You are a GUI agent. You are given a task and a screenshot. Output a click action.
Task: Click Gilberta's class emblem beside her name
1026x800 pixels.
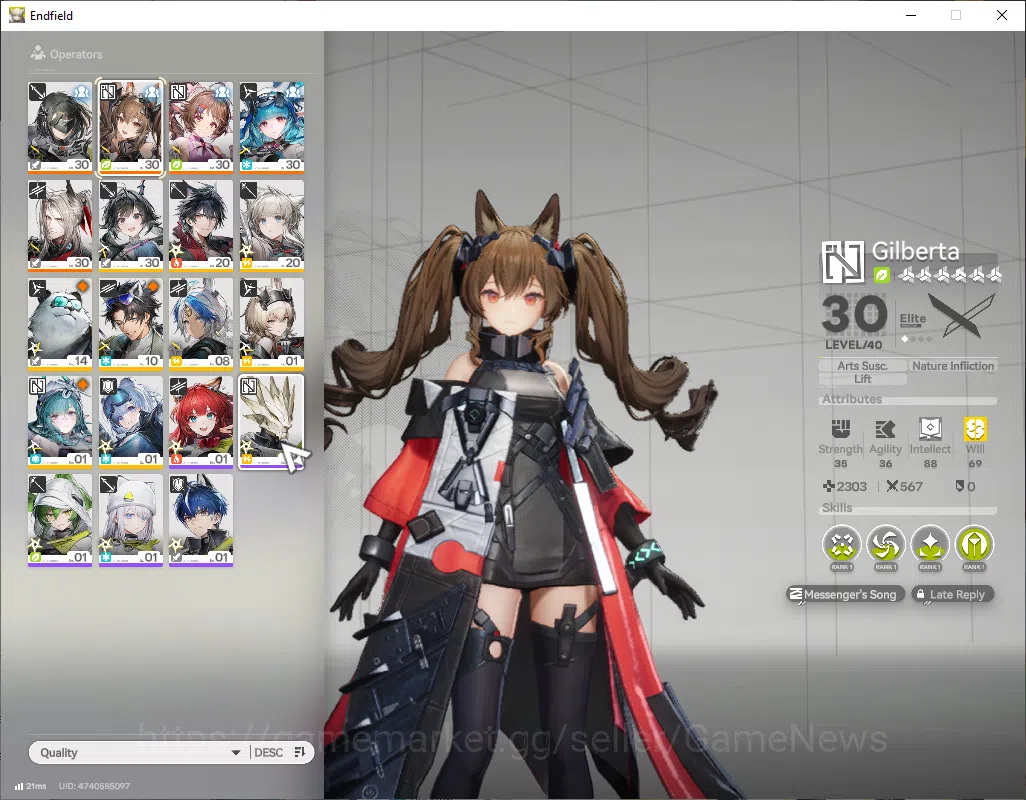pyautogui.click(x=843, y=262)
